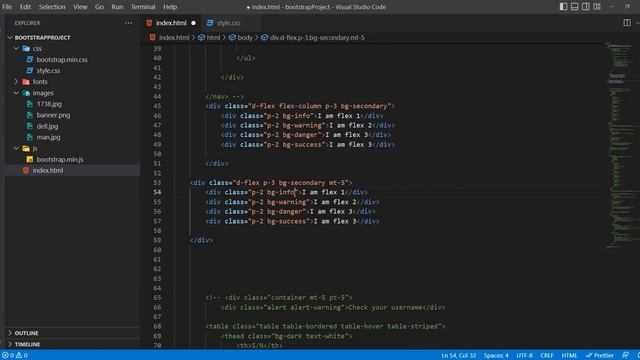Click the div.d-flex.p-3.bg-secondary.mt-5 breadcrumb

tap(317, 38)
